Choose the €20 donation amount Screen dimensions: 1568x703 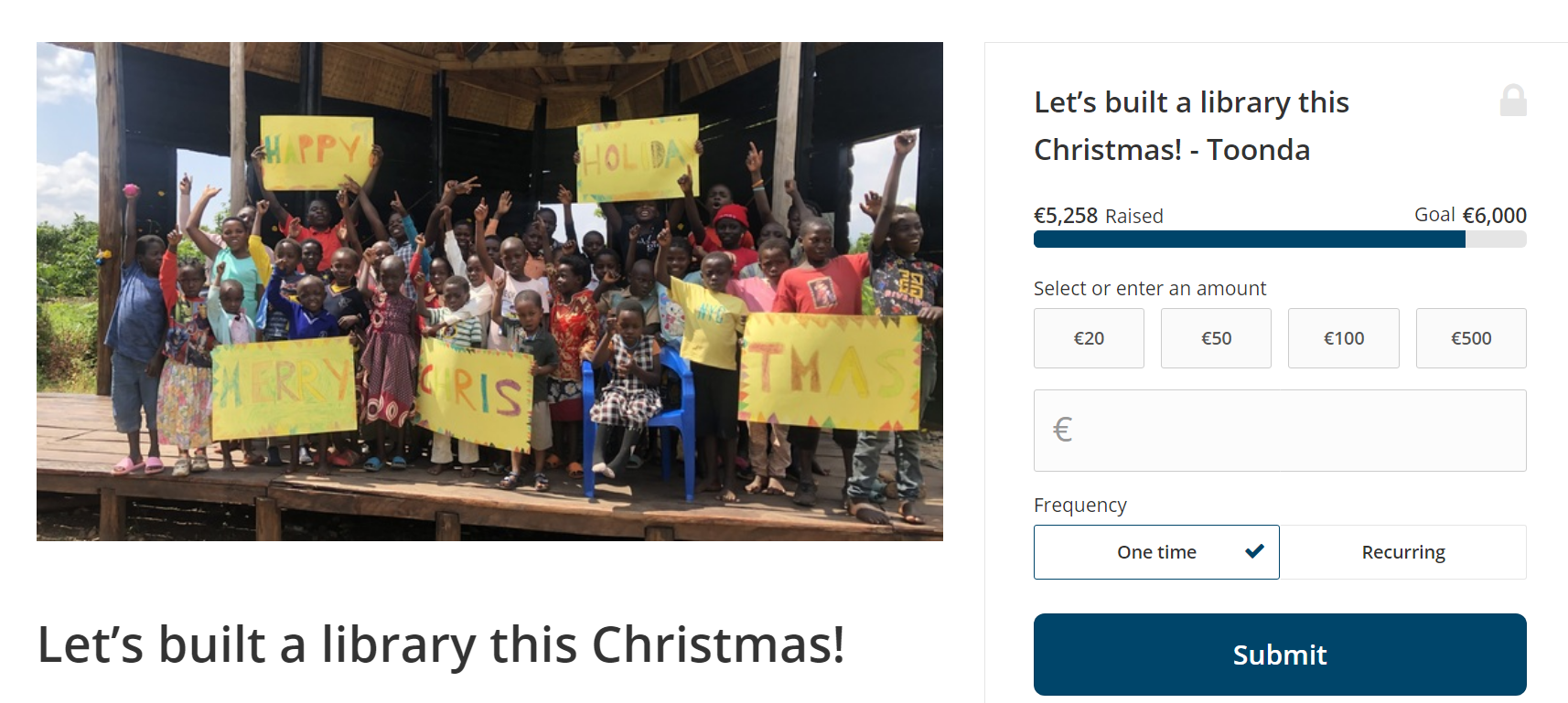1089,338
